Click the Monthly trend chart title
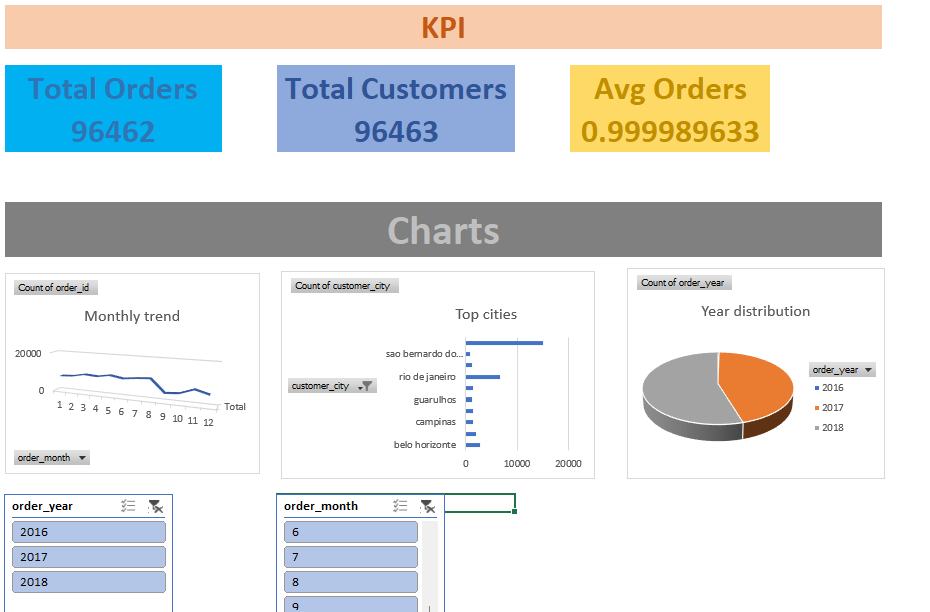Image resolution: width=930 pixels, height=612 pixels. [x=132, y=316]
